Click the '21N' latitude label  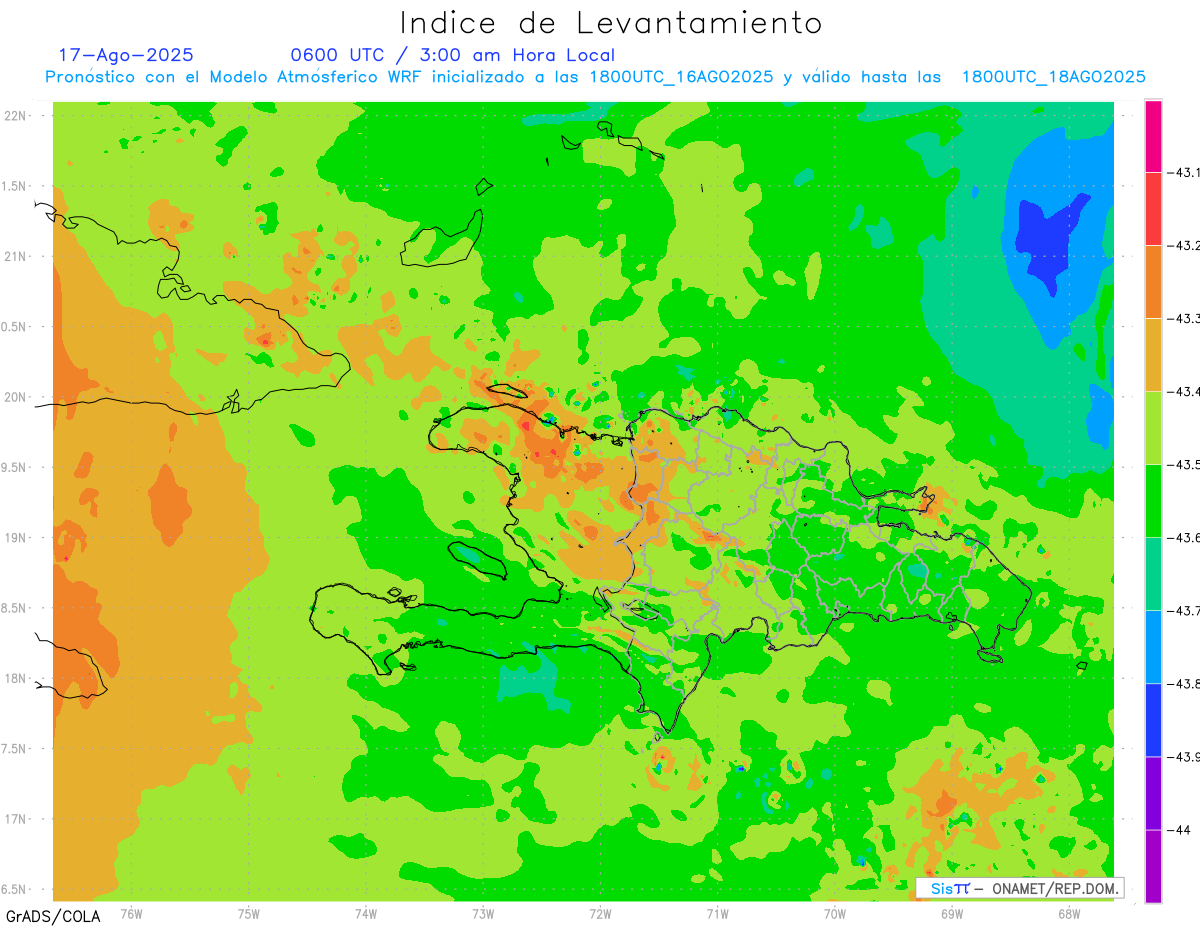coord(15,256)
